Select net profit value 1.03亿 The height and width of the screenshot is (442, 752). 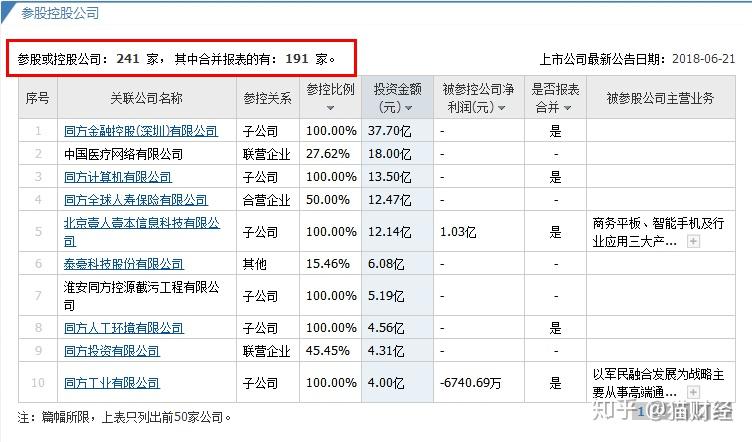(458, 232)
